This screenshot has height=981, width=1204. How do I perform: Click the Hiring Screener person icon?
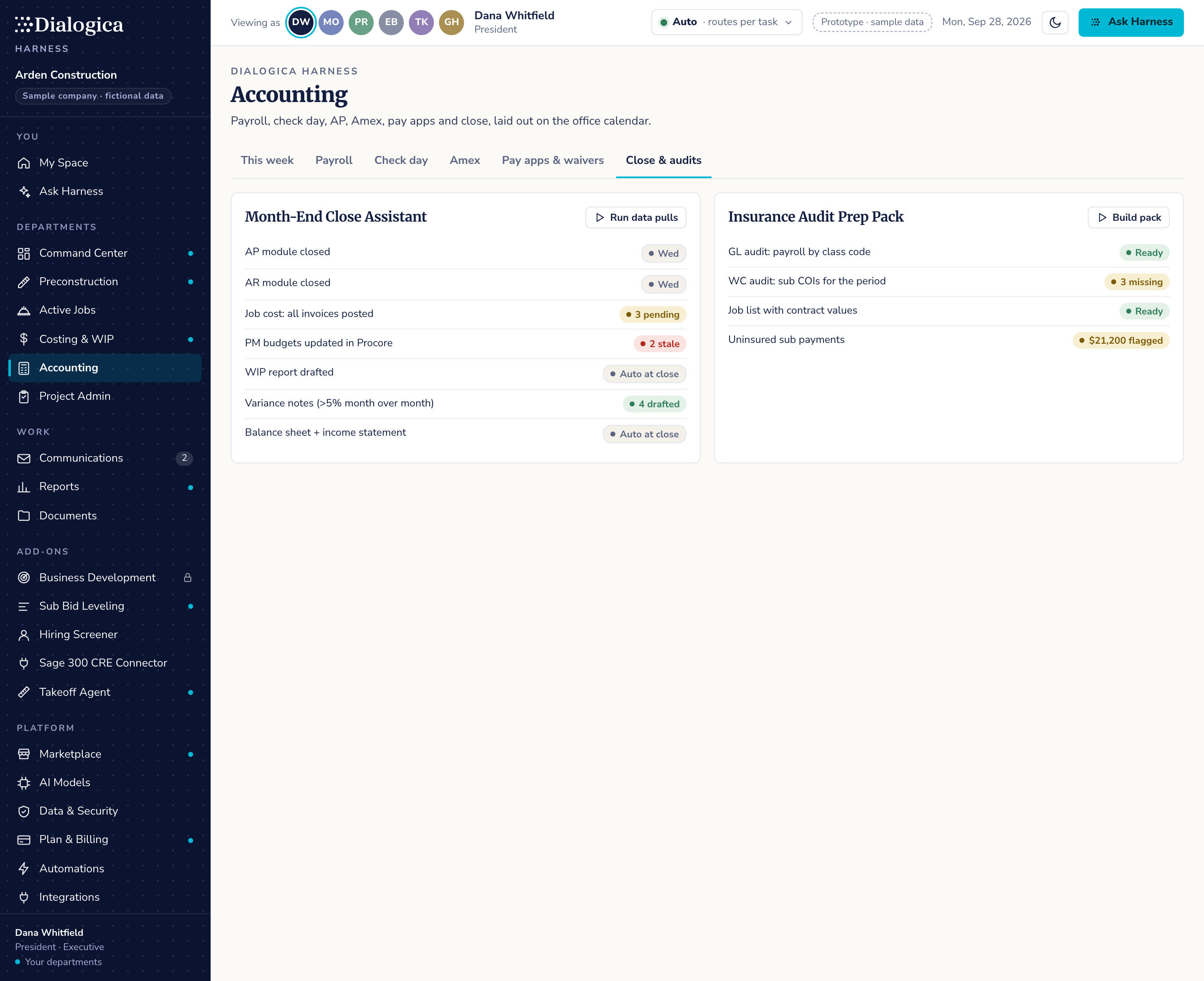point(24,635)
